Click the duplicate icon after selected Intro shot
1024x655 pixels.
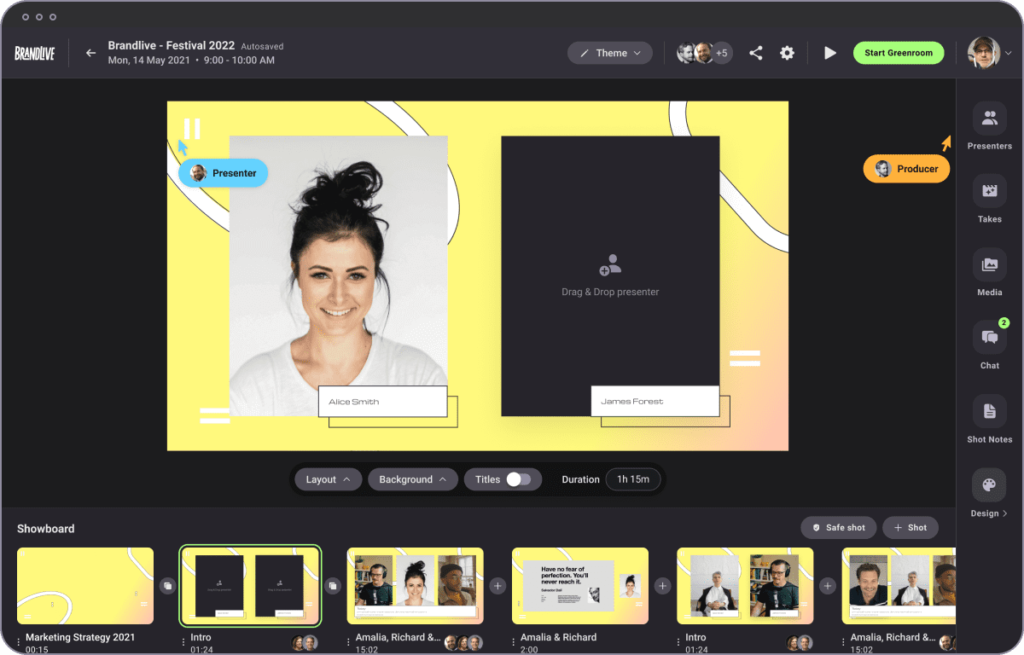coord(332,586)
